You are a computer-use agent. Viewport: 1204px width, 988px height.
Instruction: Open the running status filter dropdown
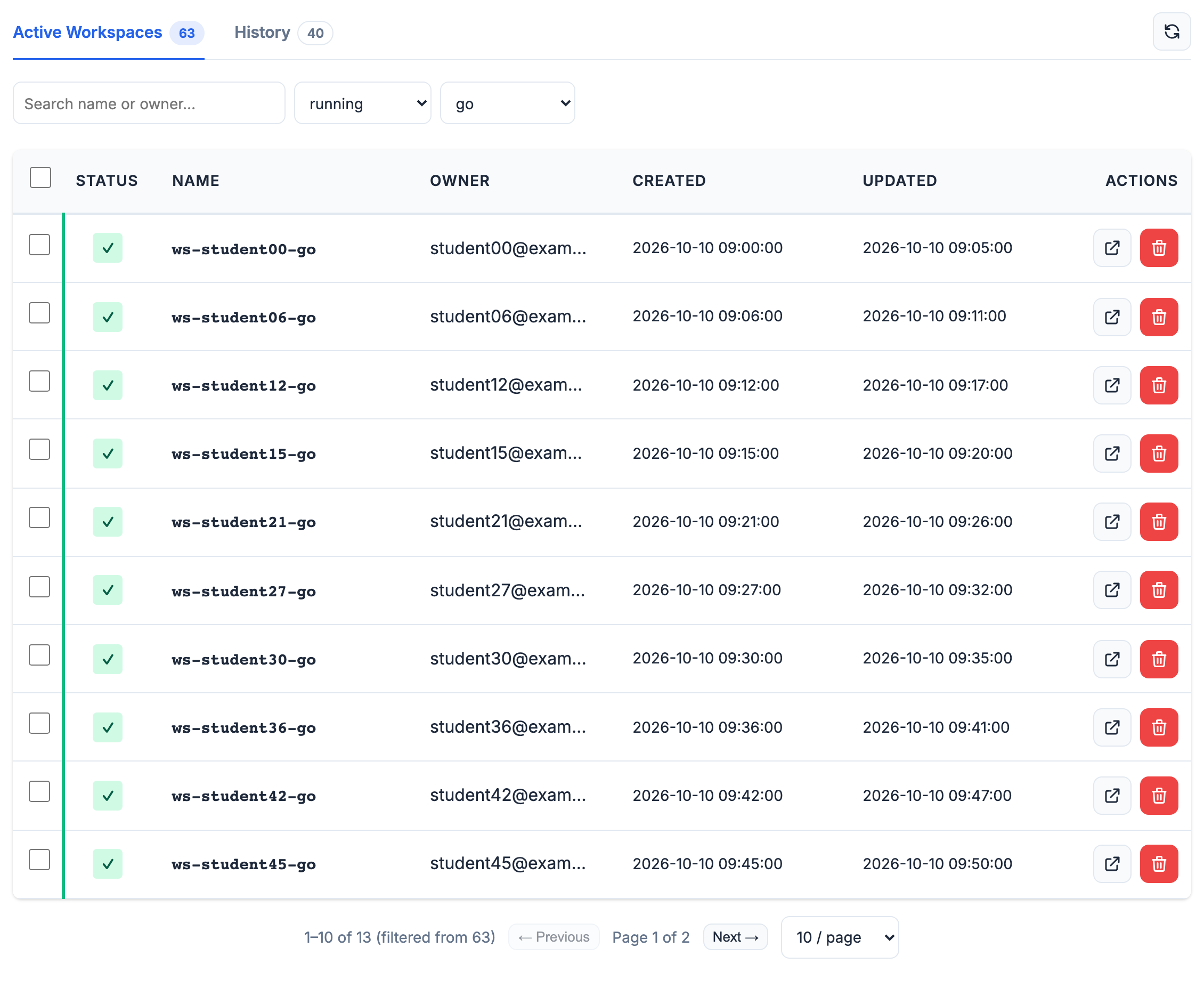point(362,103)
